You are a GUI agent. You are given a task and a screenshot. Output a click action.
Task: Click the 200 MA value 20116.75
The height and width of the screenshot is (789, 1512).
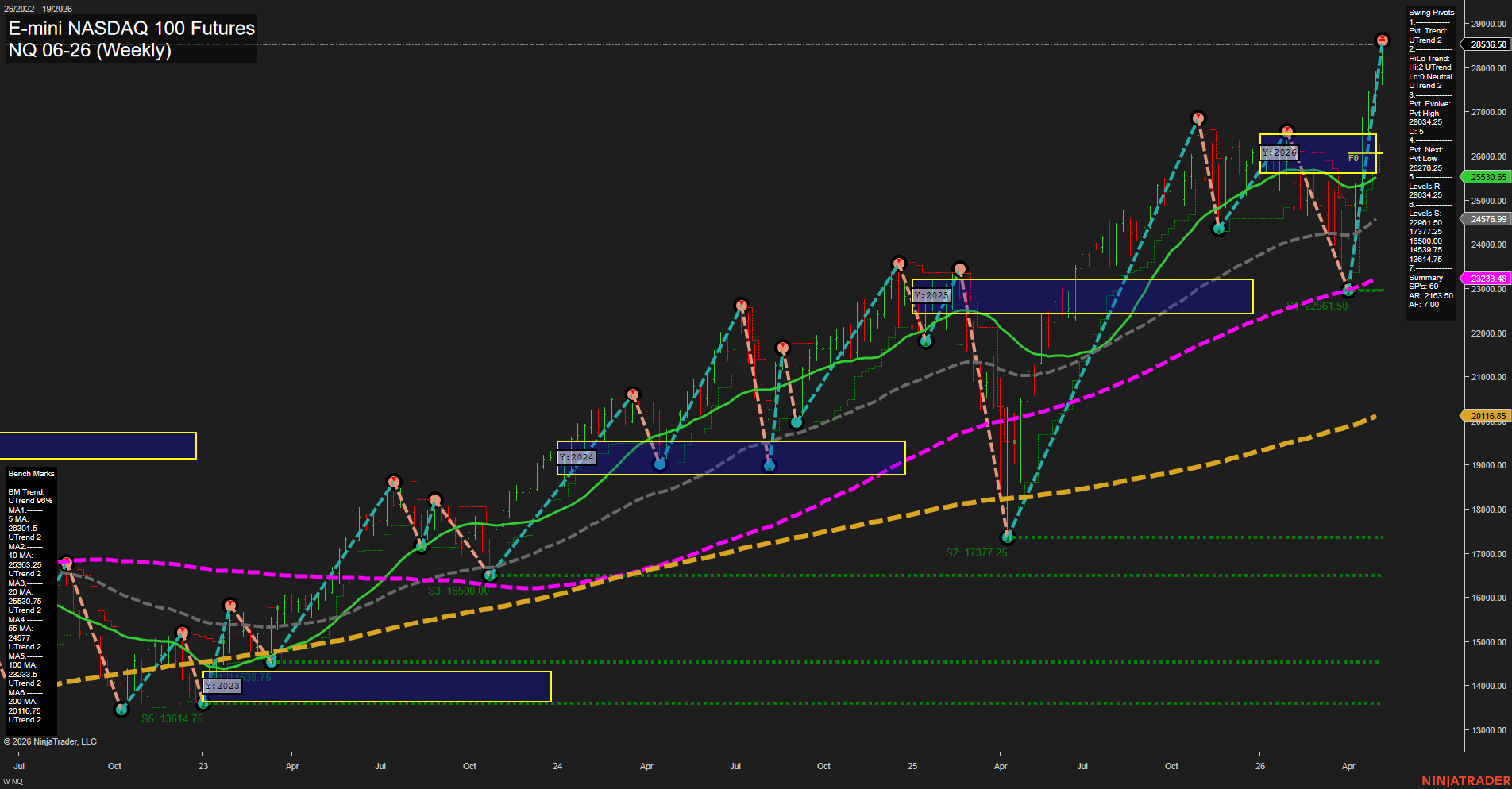25,711
